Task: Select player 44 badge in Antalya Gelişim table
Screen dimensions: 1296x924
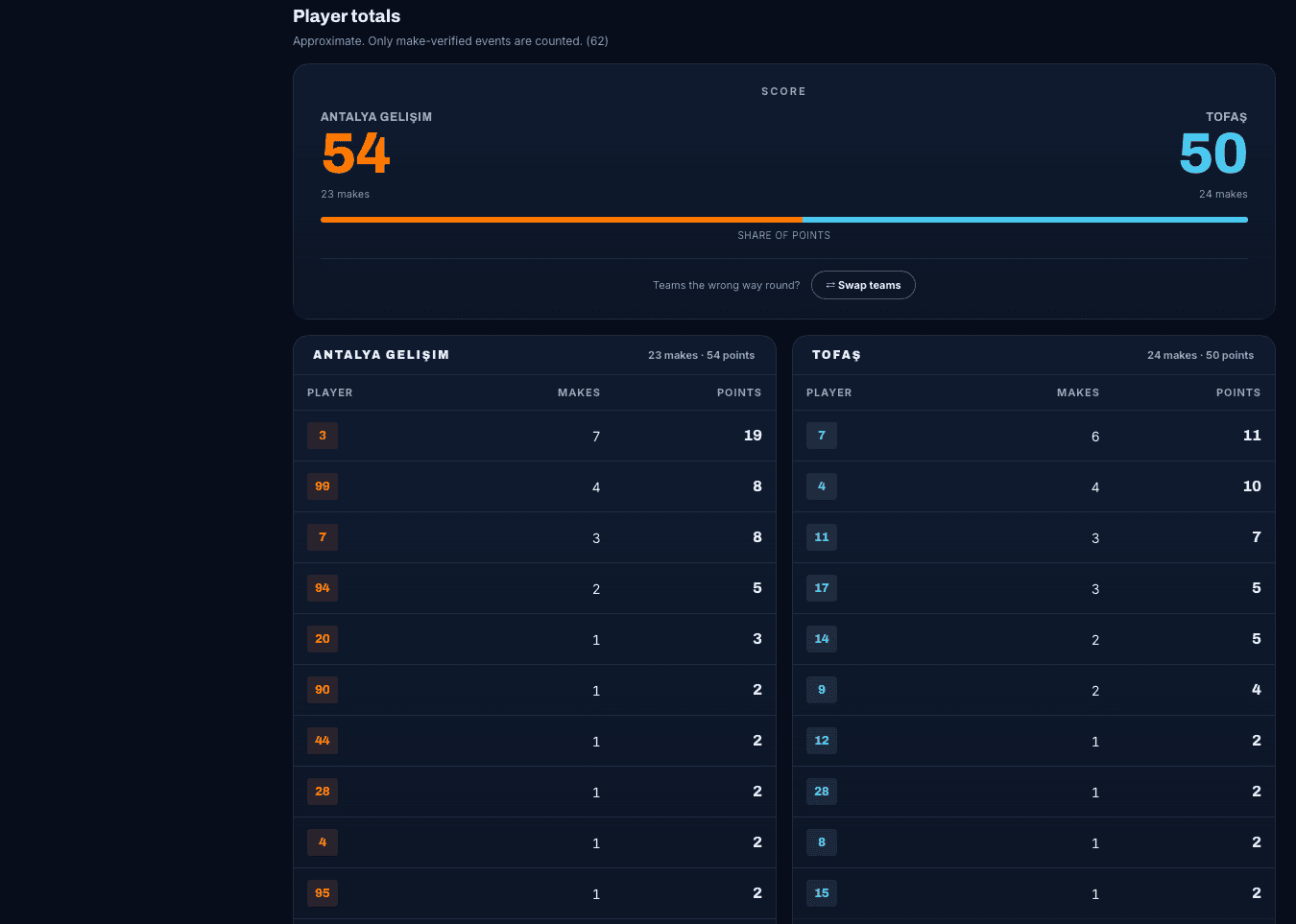Action: [x=323, y=741]
